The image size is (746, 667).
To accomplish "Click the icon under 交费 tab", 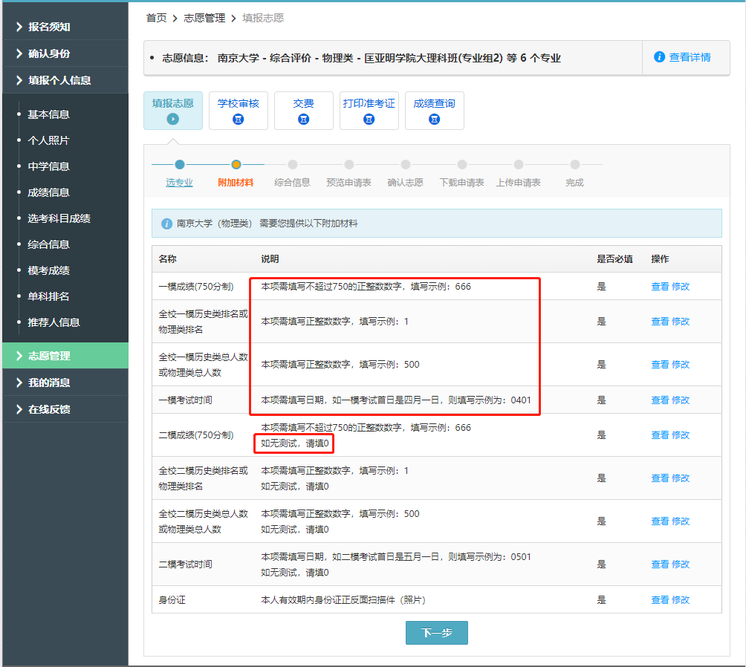I will pos(303,119).
